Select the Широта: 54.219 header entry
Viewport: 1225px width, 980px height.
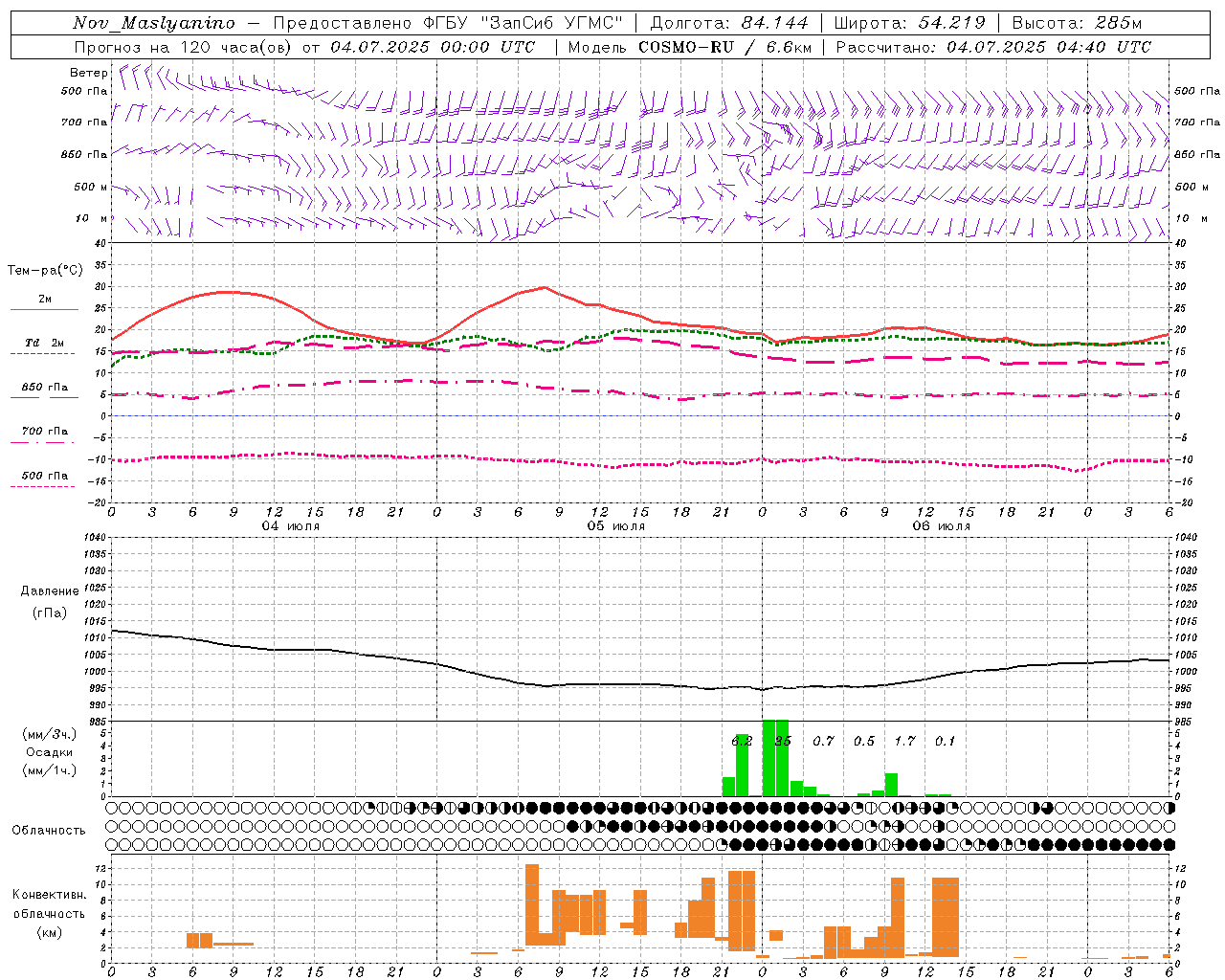click(x=909, y=23)
